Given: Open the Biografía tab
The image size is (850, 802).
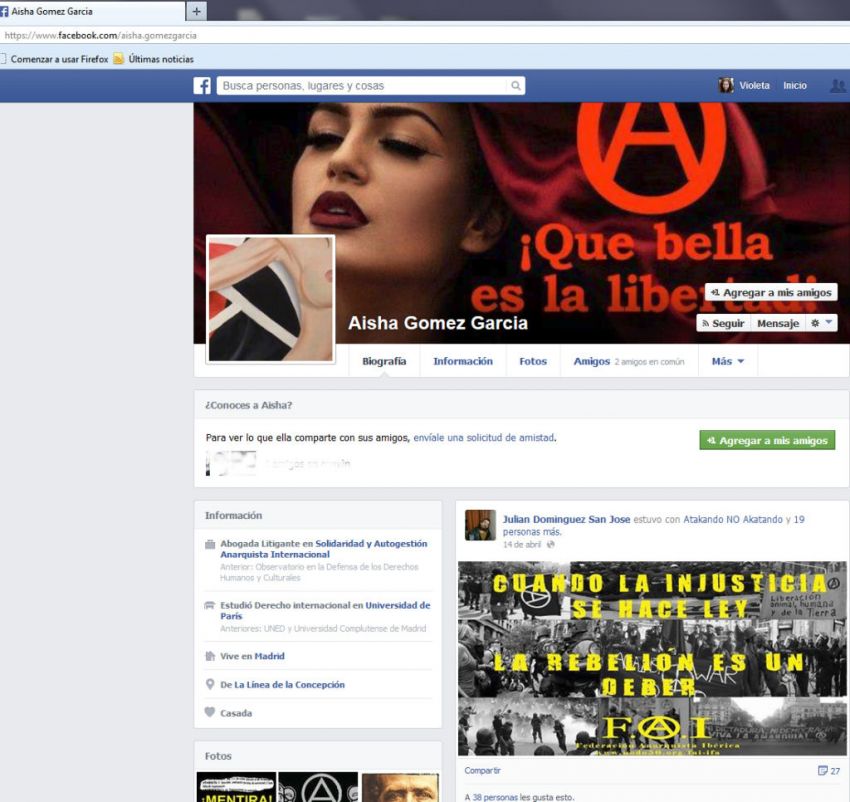Looking at the screenshot, I should [x=384, y=361].
